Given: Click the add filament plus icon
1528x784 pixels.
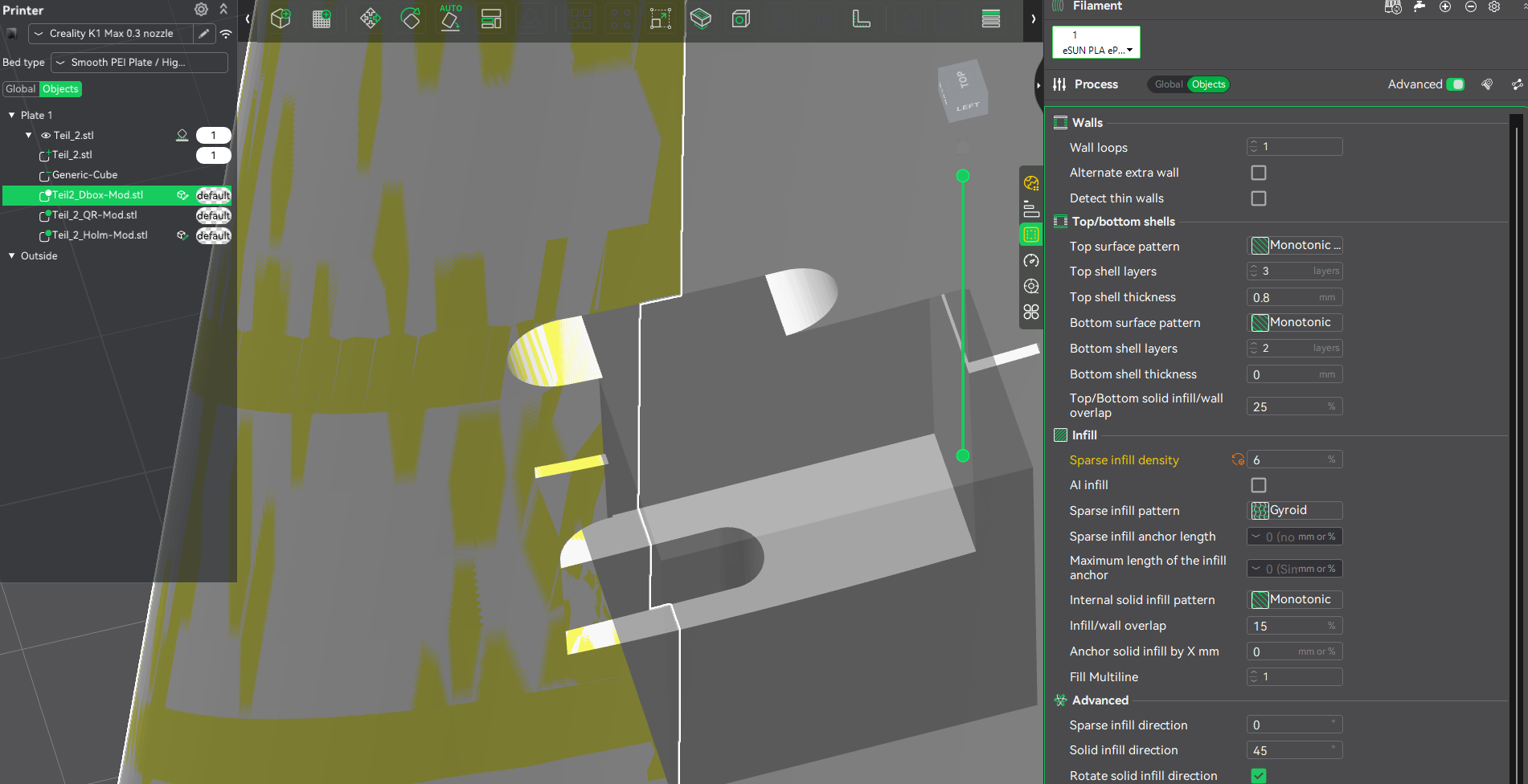Looking at the screenshot, I should [1445, 6].
